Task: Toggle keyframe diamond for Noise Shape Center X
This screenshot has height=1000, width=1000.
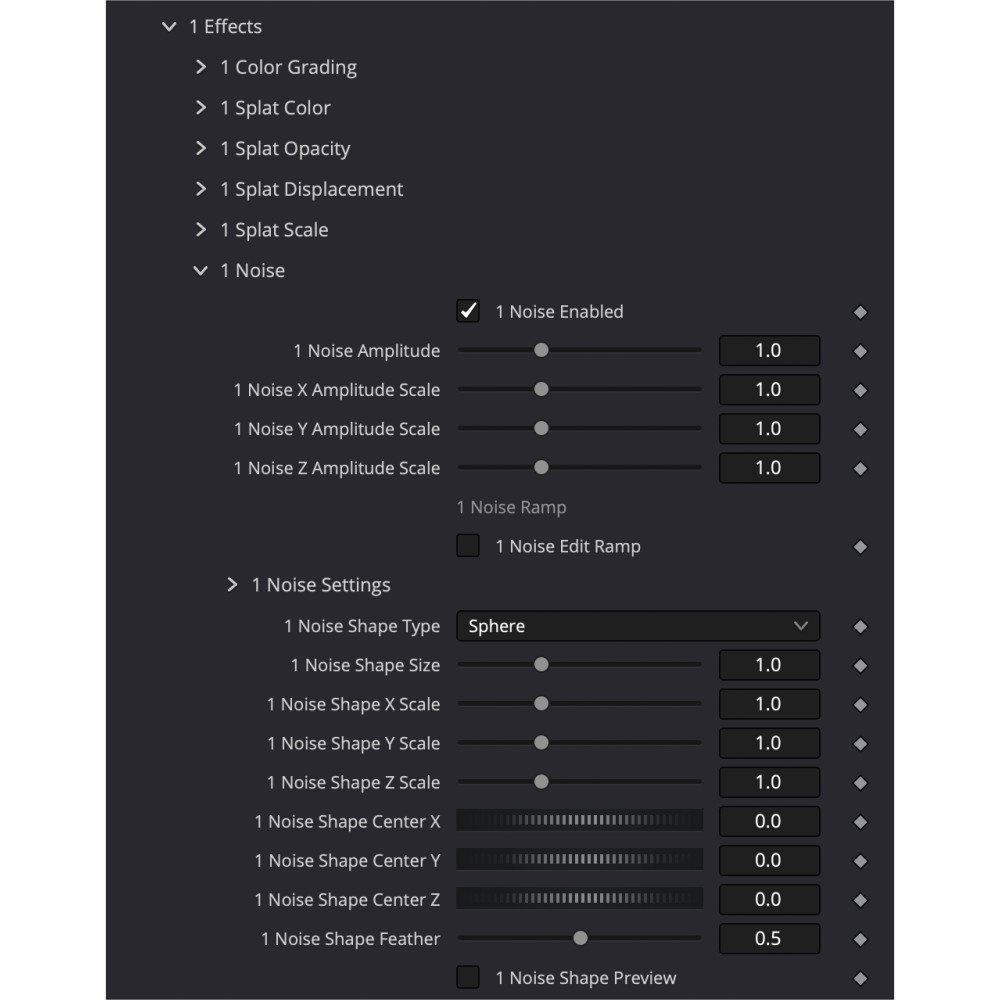Action: (x=860, y=822)
